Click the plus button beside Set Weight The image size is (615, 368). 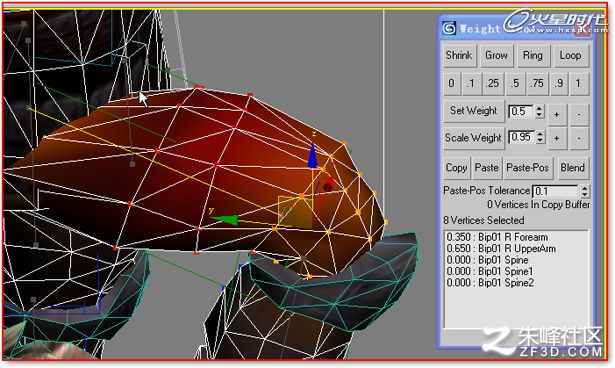coord(557,115)
